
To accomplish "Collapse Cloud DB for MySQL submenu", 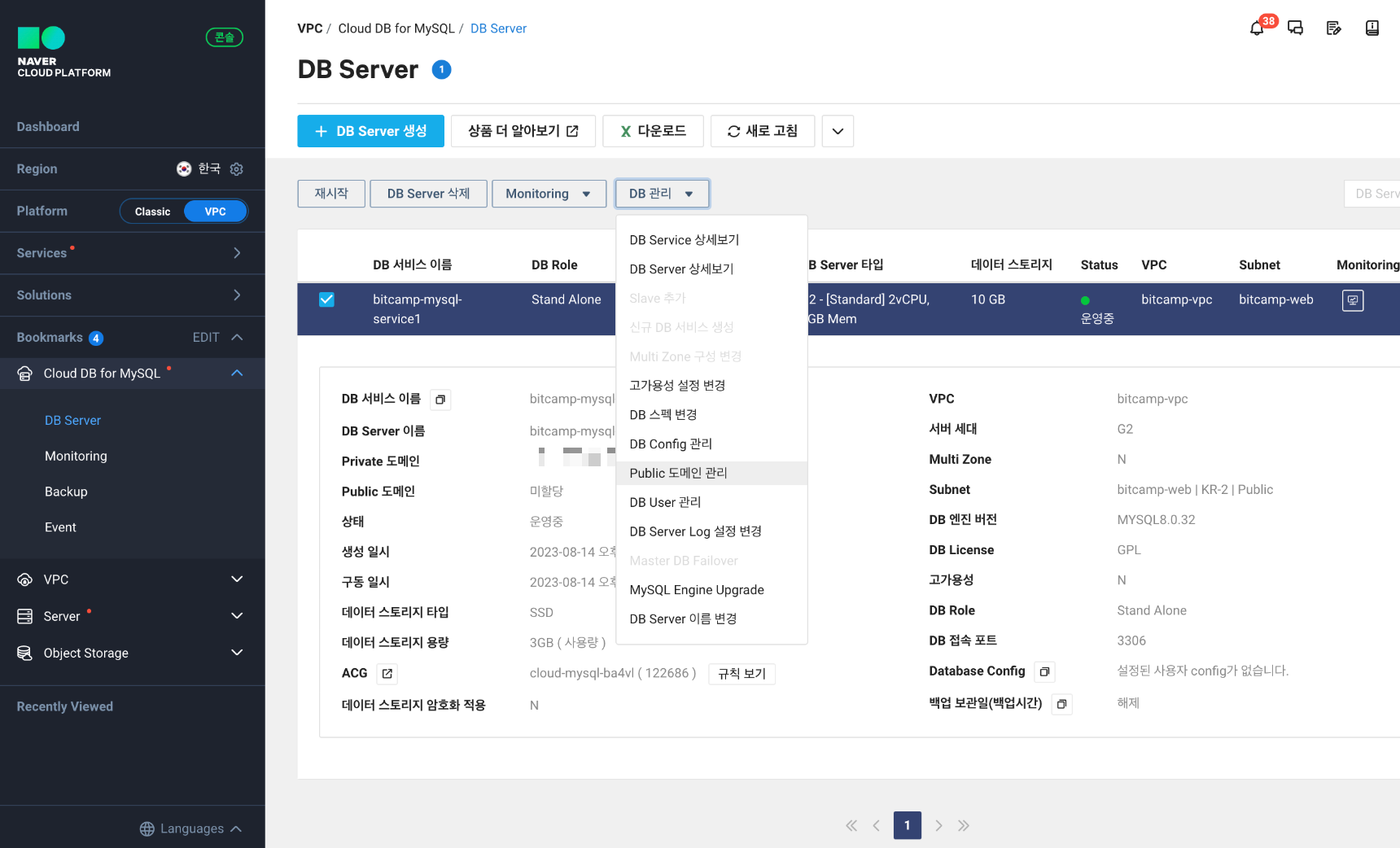I will click(237, 373).
